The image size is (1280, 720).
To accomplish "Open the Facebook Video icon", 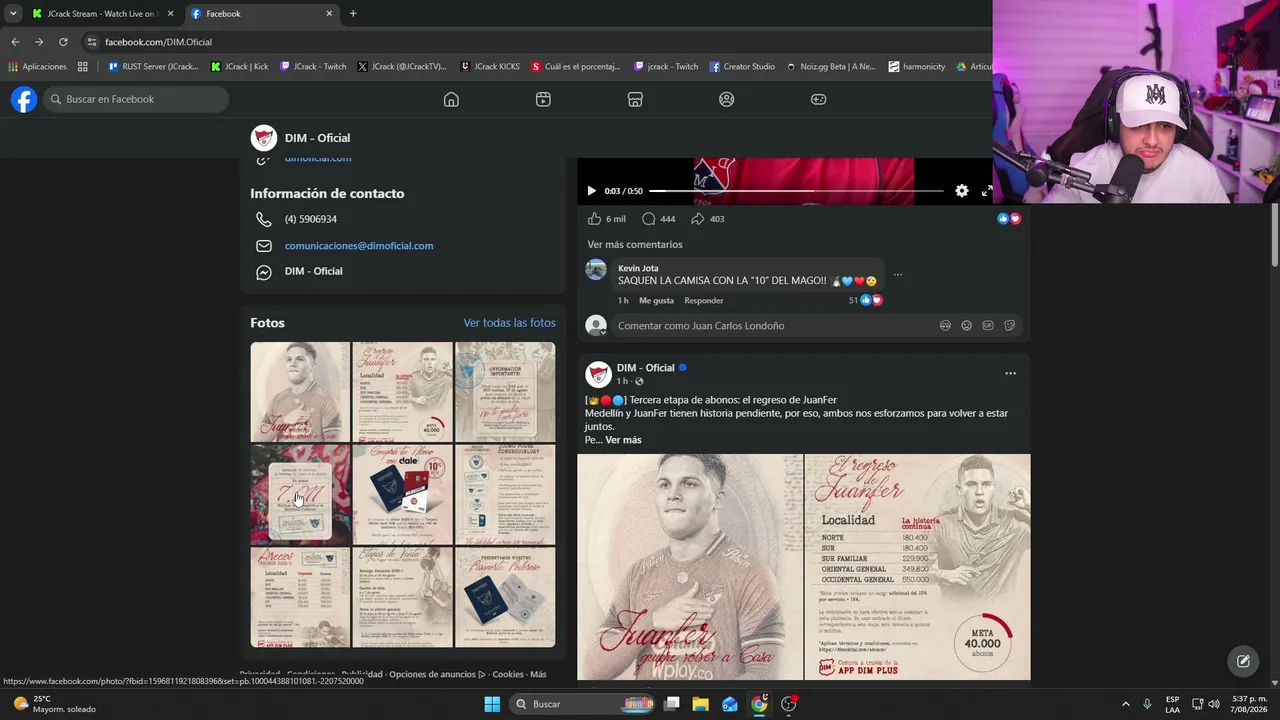I will pos(543,99).
